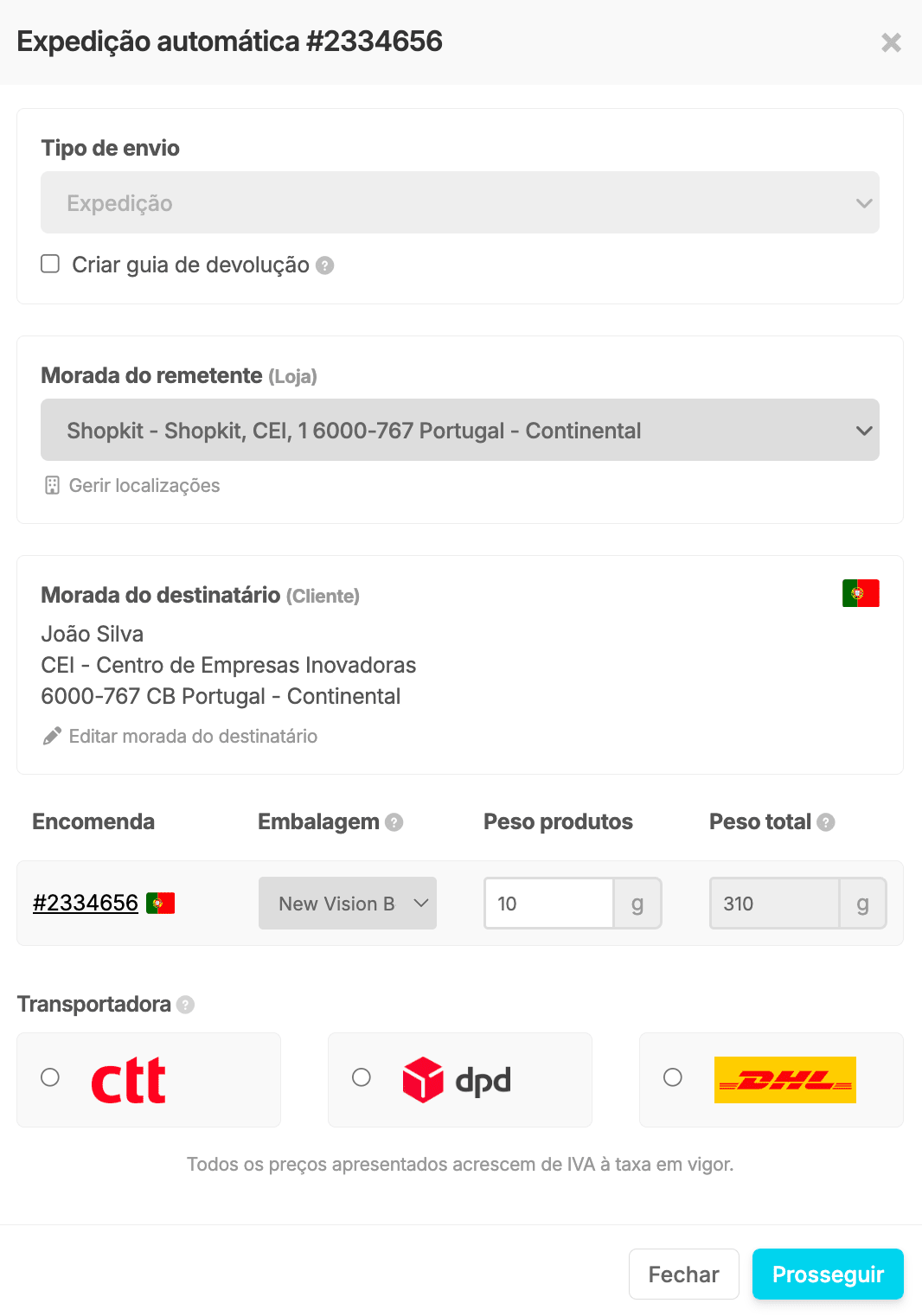Open the New Vision B packaging dropdown
This screenshot has height=1316, width=922.
[347, 904]
